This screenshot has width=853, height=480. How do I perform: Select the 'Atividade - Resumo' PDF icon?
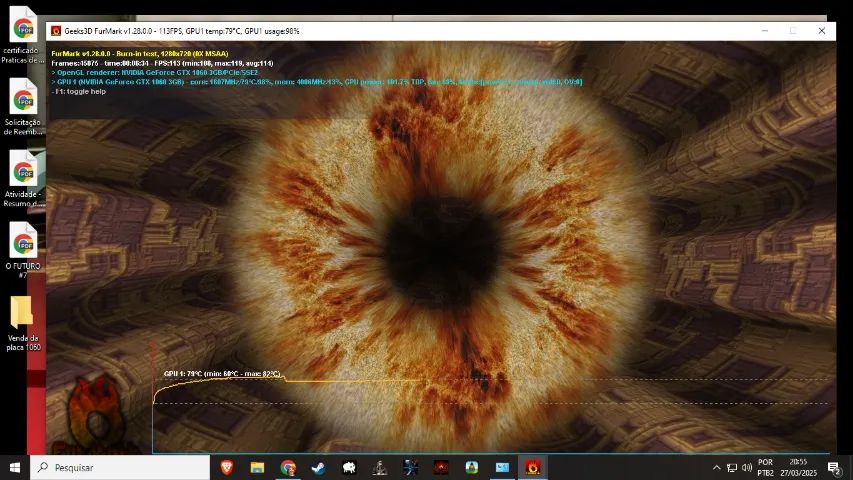pos(22,178)
